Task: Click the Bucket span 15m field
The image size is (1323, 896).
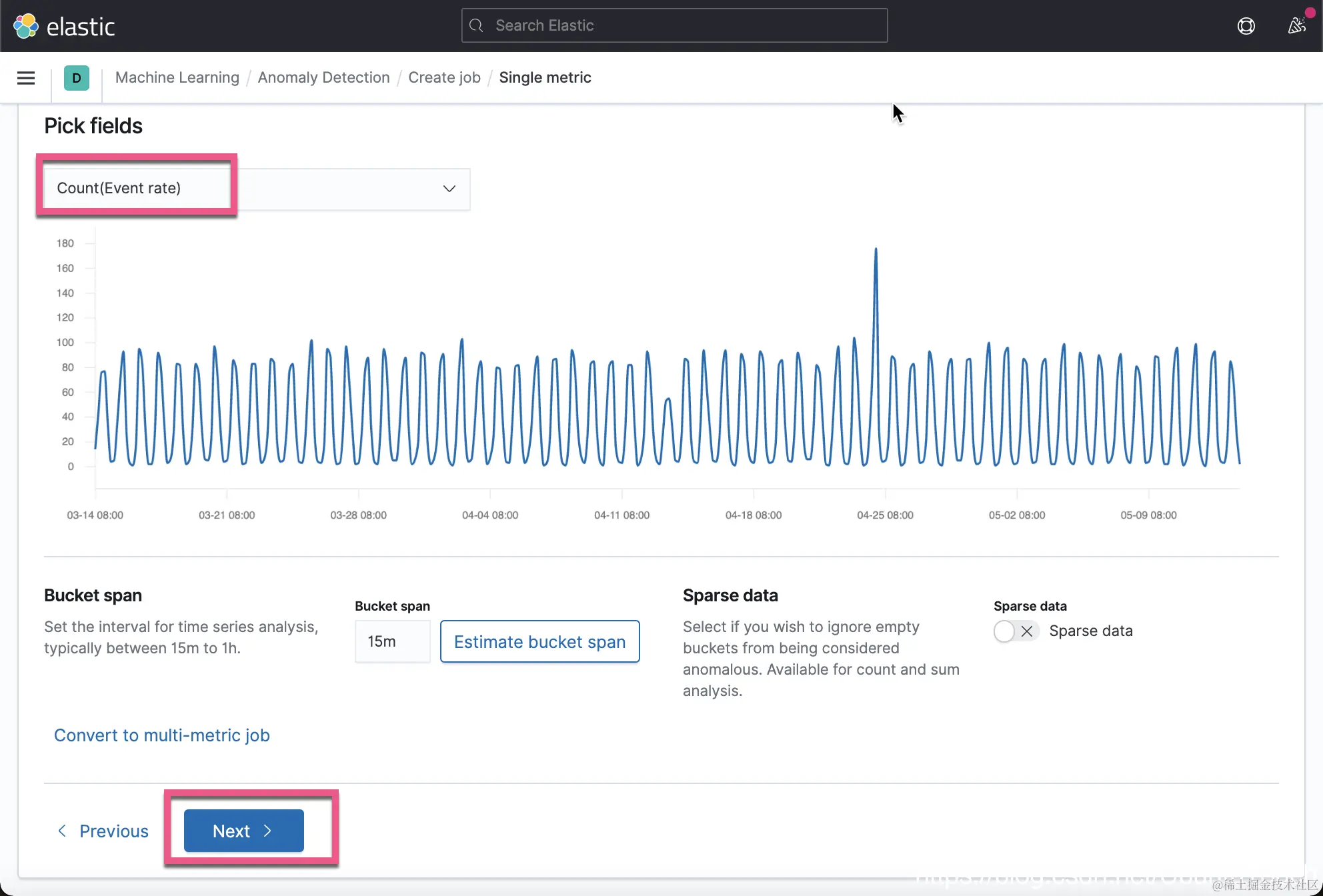Action: point(392,641)
